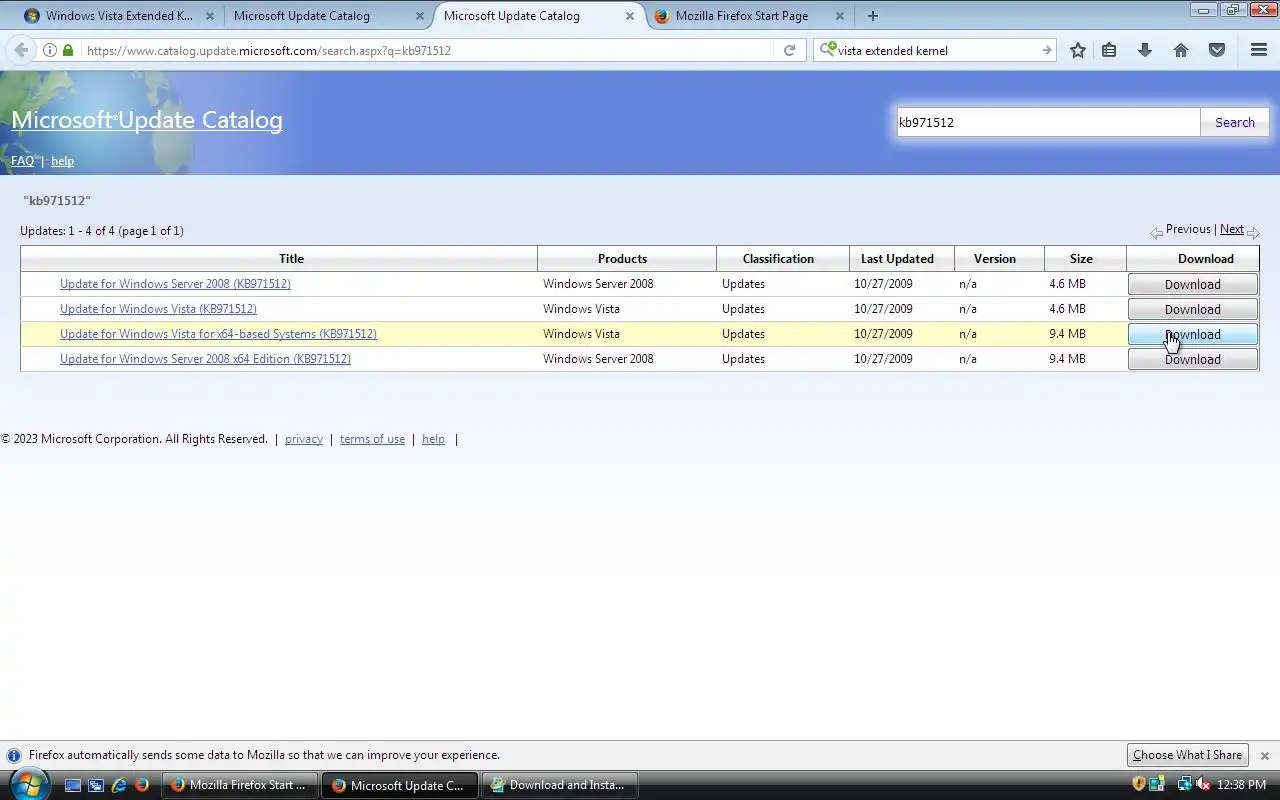Sort table by Title column header
Screen dimensions: 1280x800
pos(291,259)
